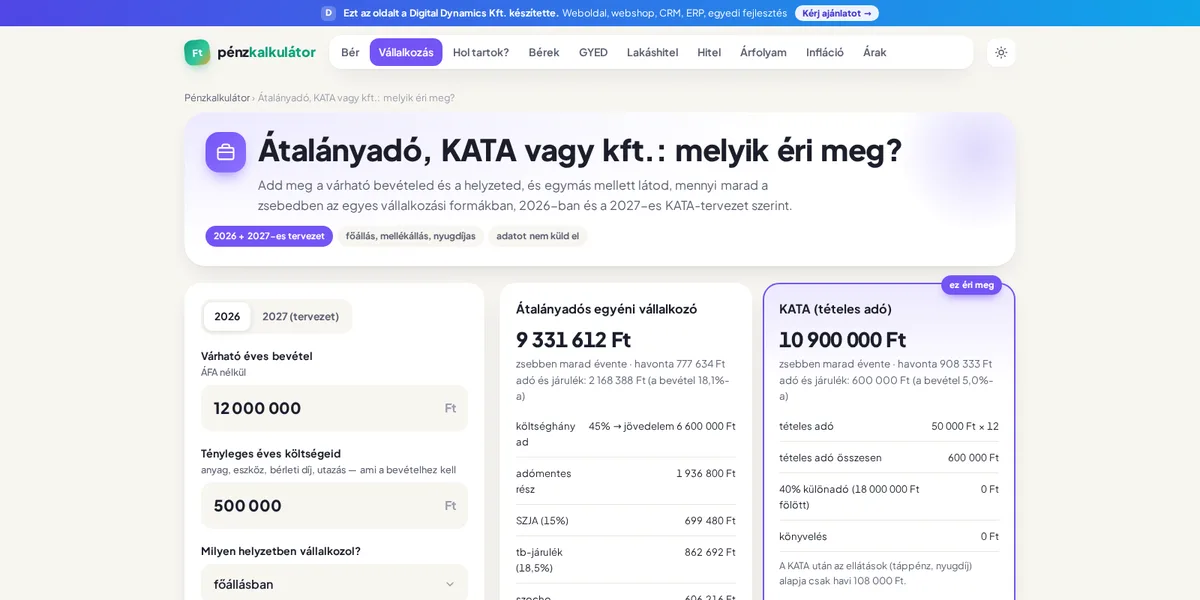Open the Árak menu item

point(875,52)
